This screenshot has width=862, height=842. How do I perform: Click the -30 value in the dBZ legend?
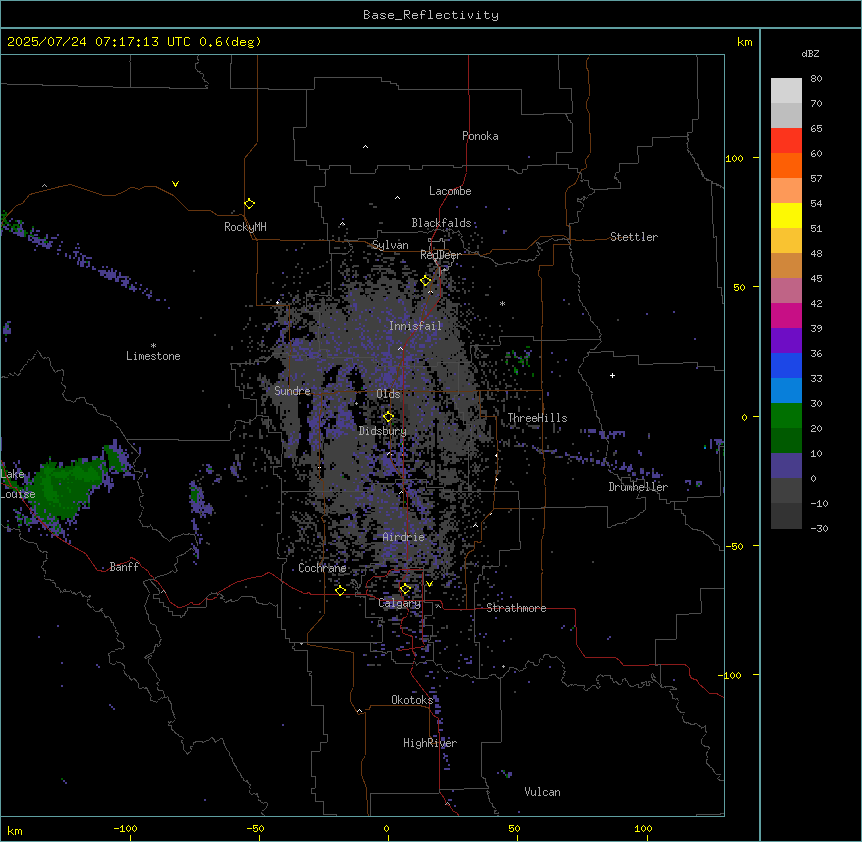(x=819, y=529)
